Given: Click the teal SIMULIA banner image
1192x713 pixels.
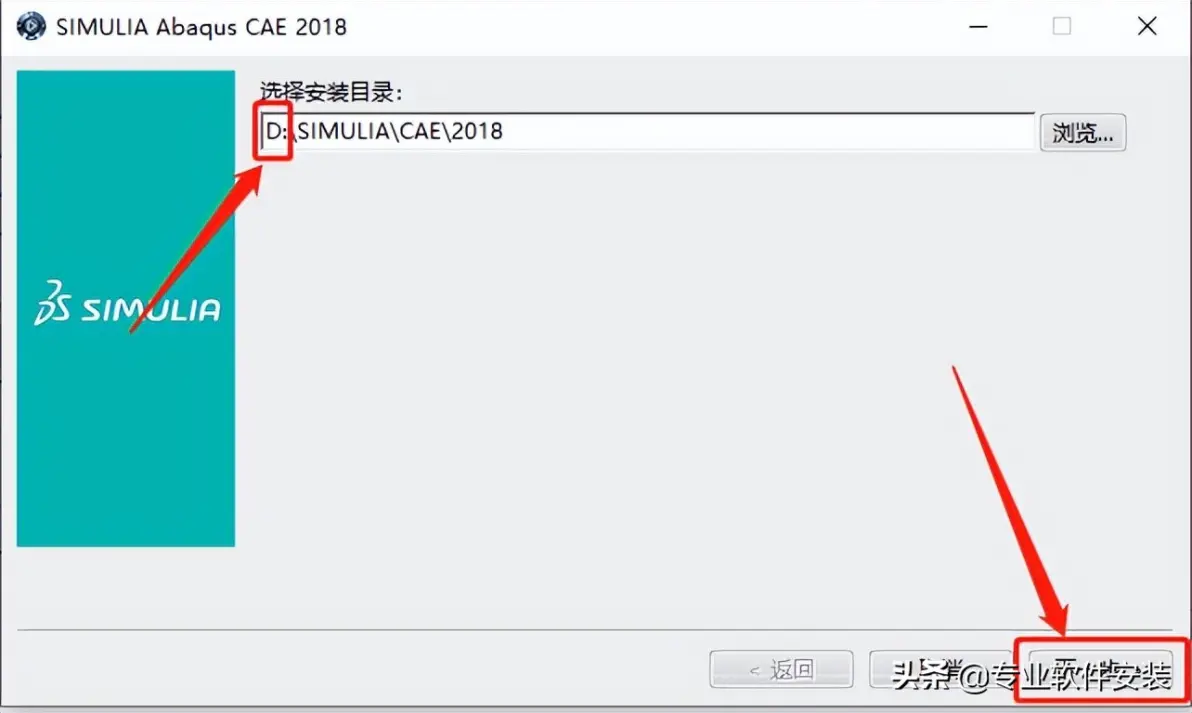Looking at the screenshot, I should pos(125,308).
